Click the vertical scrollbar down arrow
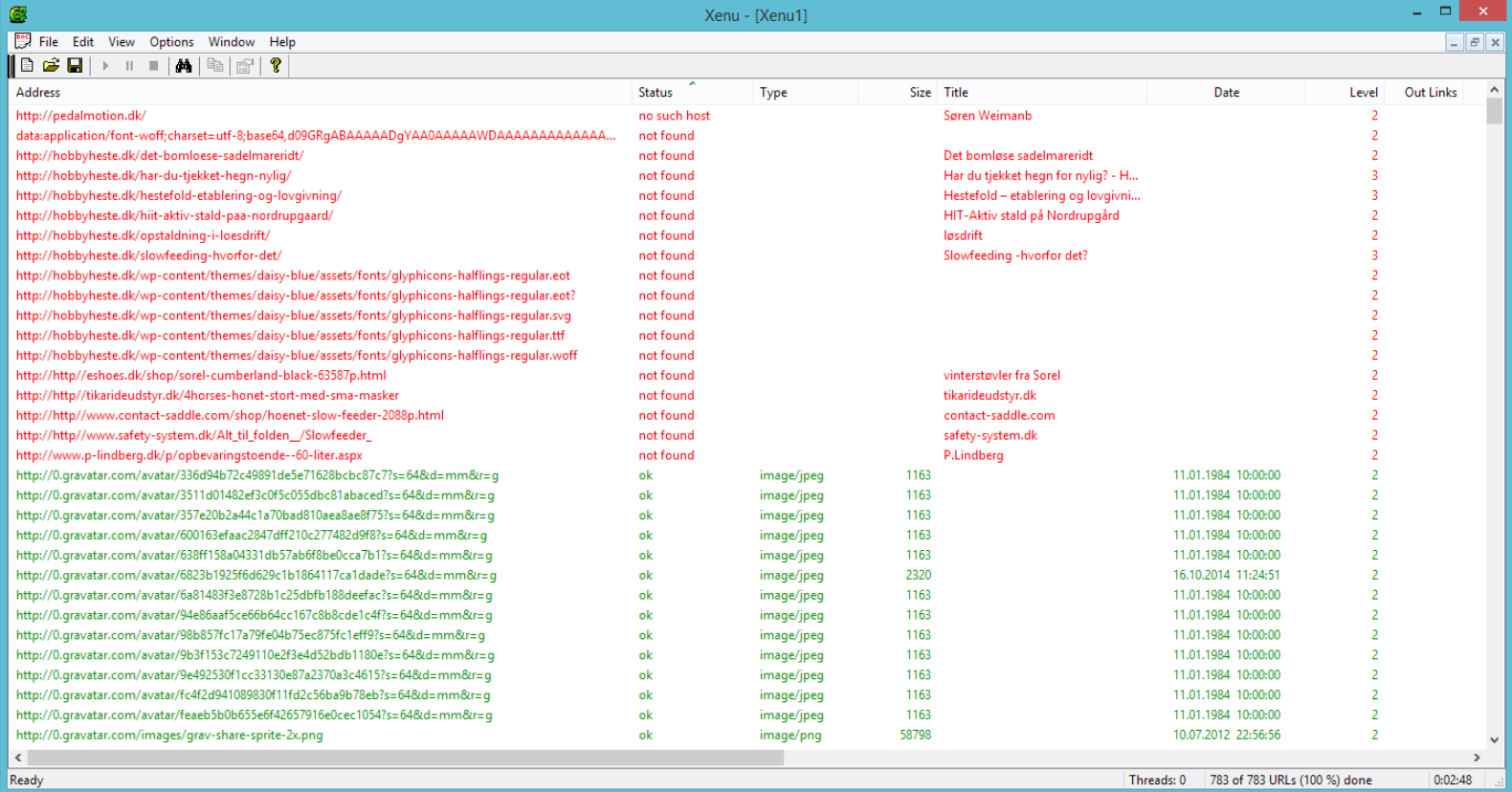The image size is (1512, 792). point(1494,740)
